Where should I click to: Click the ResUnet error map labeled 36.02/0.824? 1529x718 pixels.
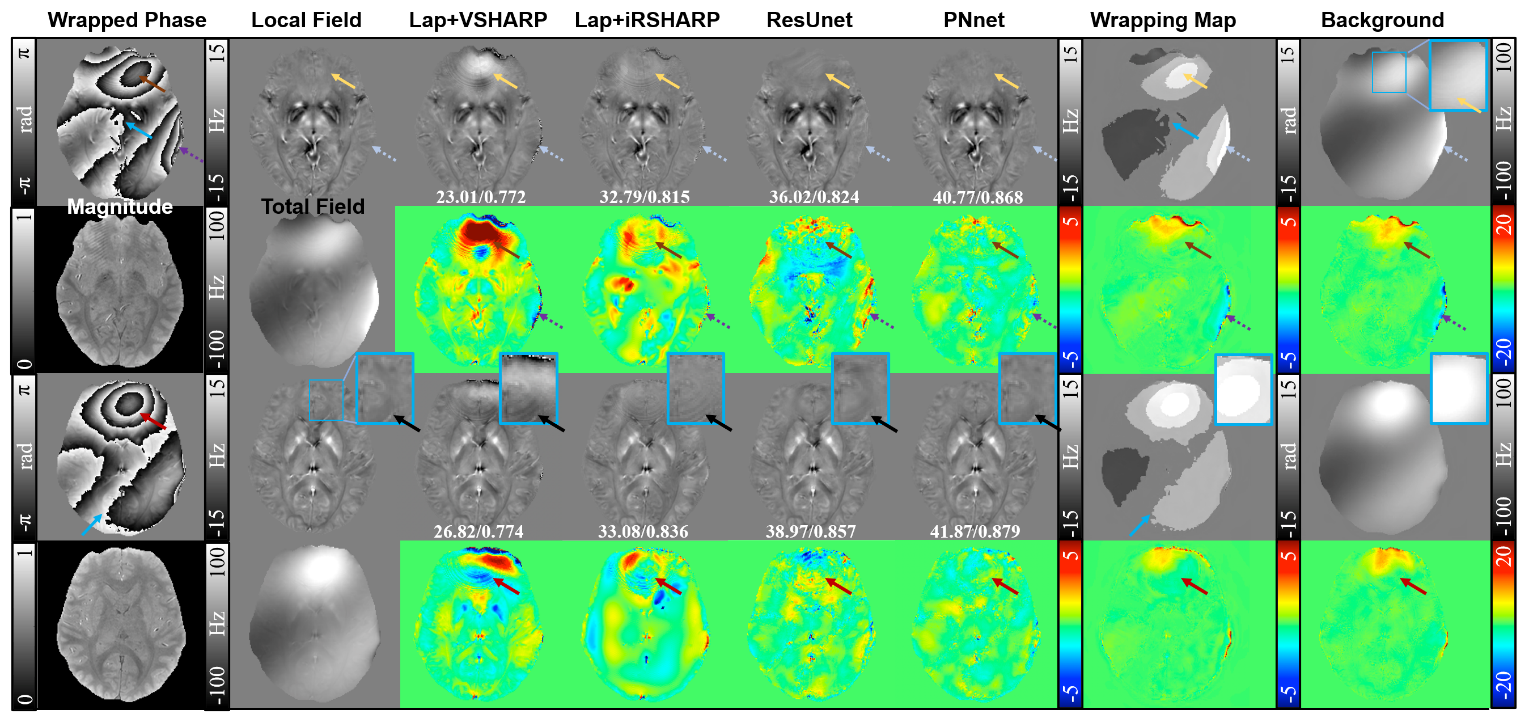[808, 289]
